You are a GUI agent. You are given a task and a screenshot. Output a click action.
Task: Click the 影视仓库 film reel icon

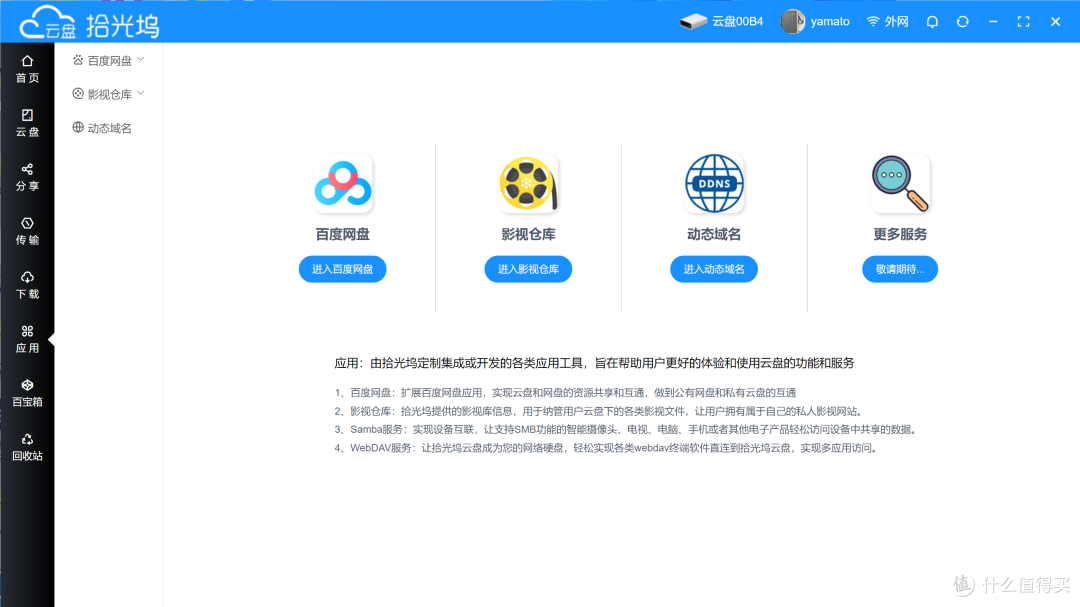coord(528,184)
